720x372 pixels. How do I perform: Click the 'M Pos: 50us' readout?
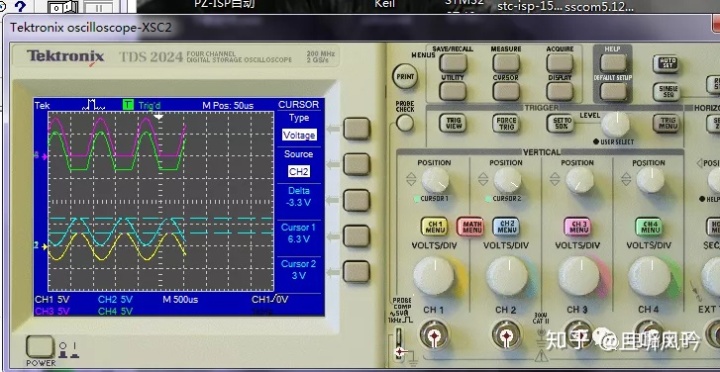(x=228, y=106)
